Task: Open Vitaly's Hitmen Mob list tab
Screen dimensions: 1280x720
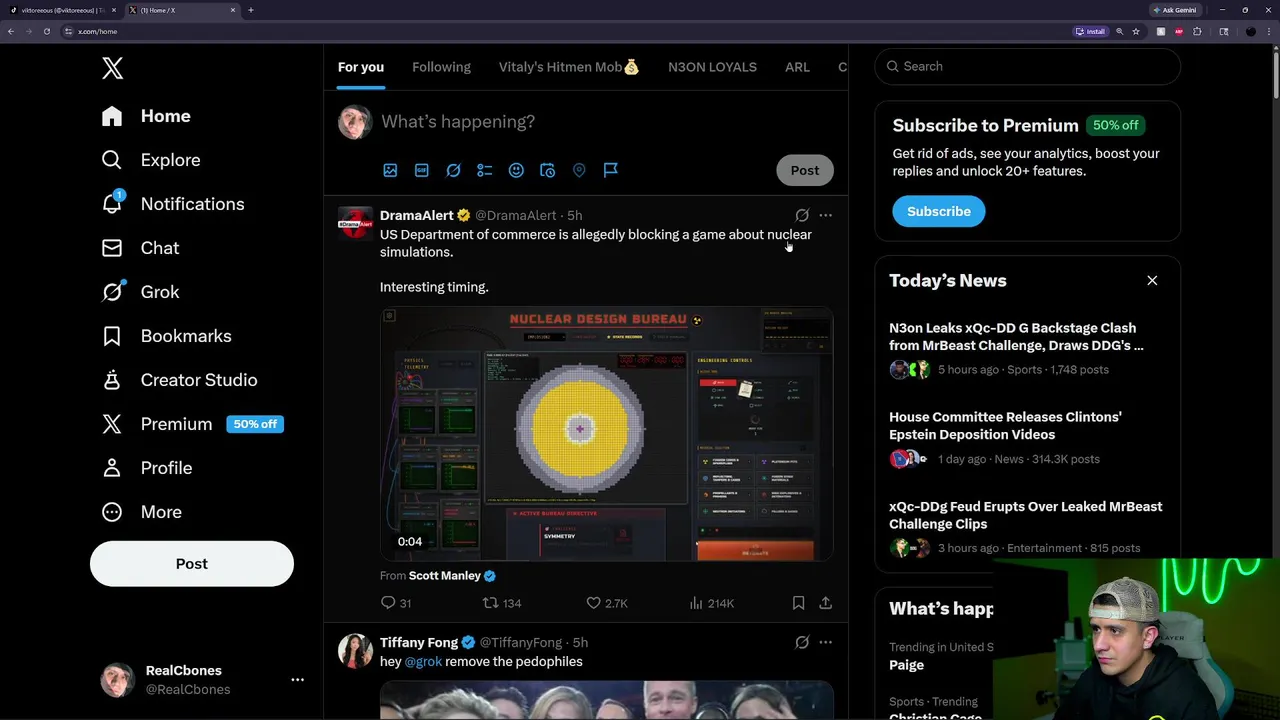Action: (x=569, y=67)
